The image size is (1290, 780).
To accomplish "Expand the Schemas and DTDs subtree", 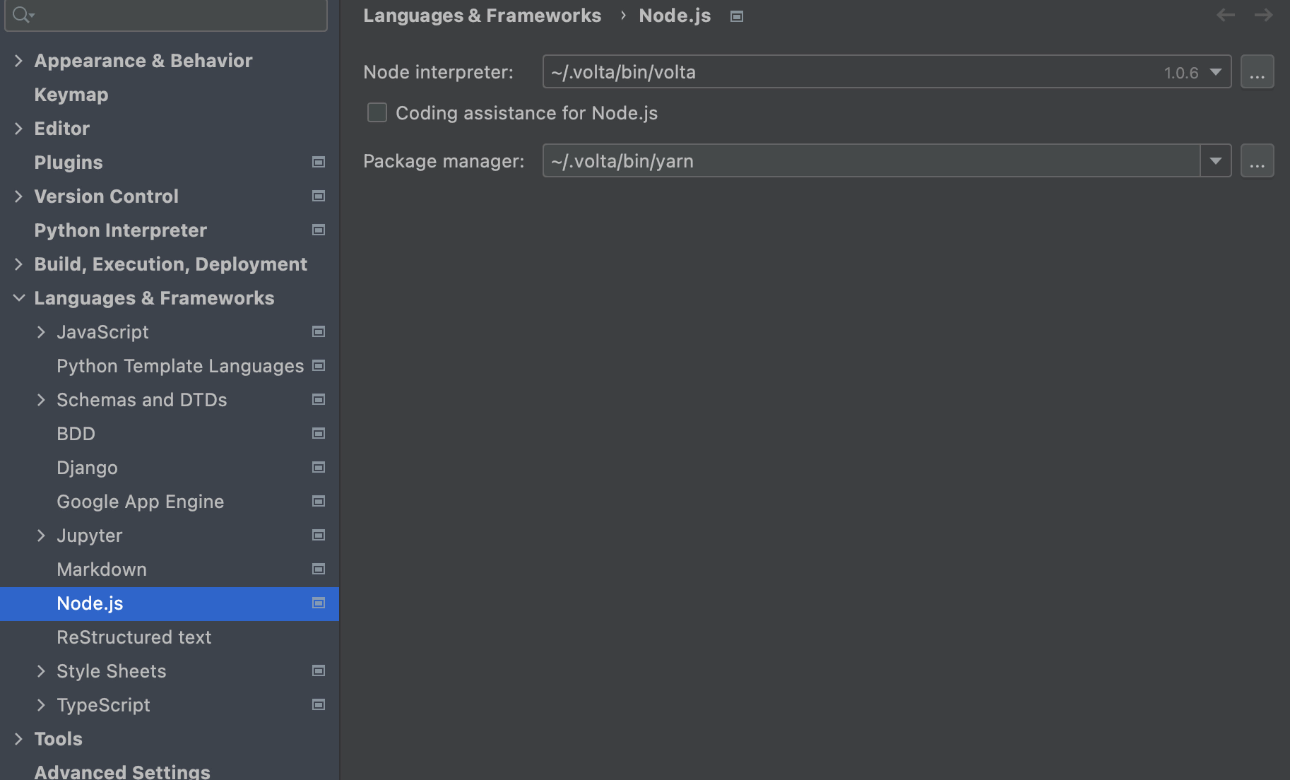I will click(41, 400).
